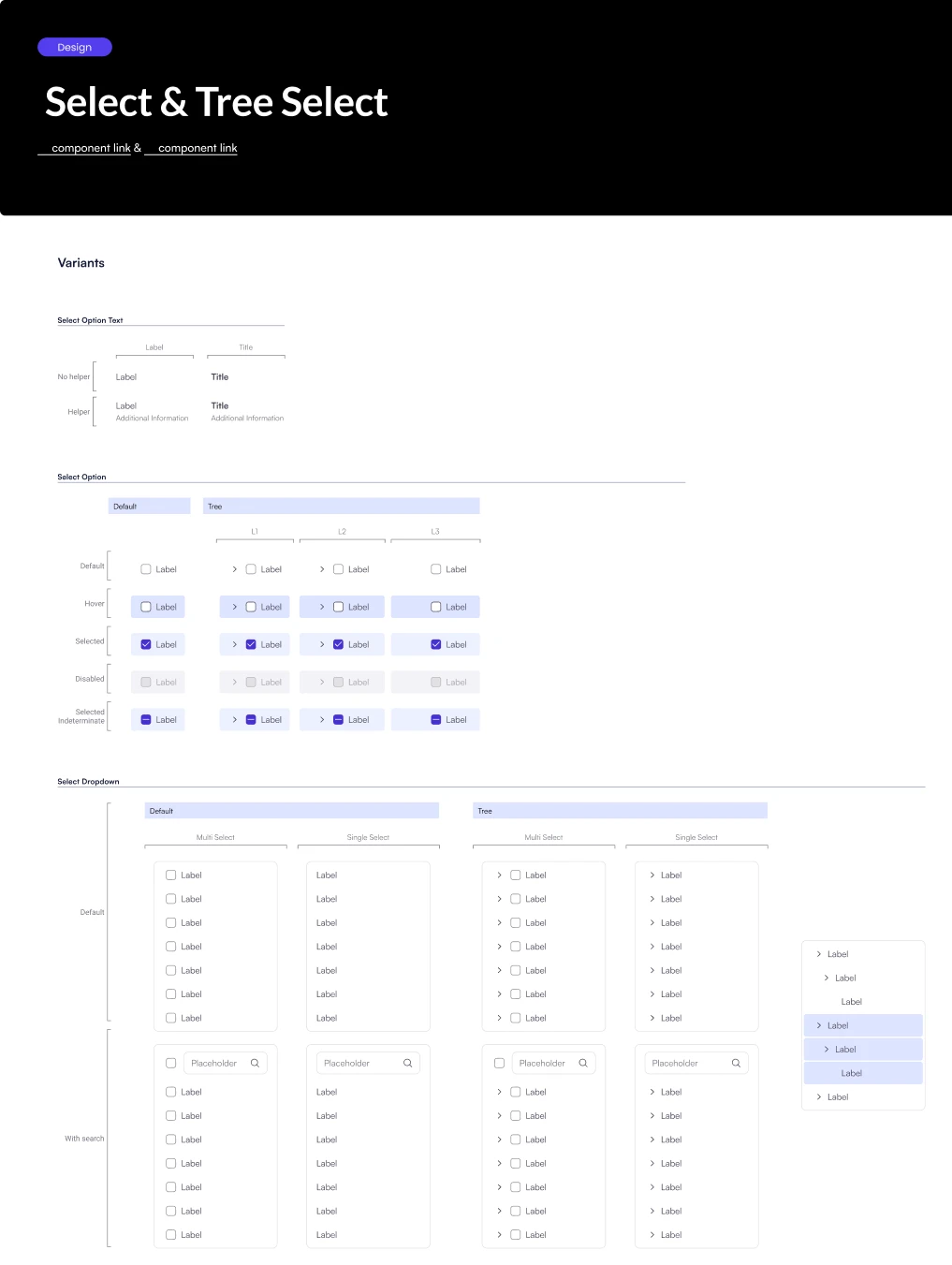Image resolution: width=952 pixels, height=1265 pixels.
Task: Expand the Hover-state L2 option chevron
Action: [x=322, y=607]
